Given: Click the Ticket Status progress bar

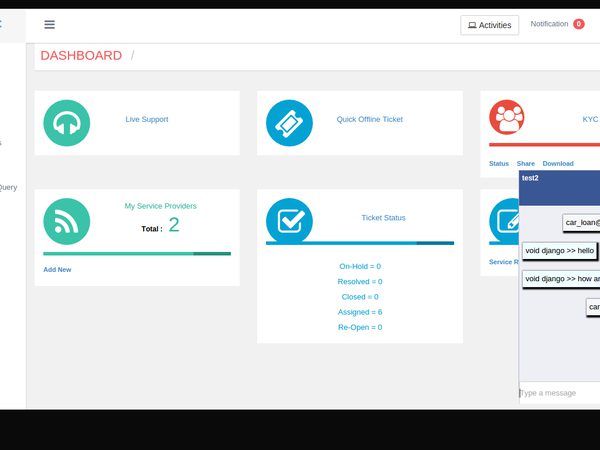Looking at the screenshot, I should click(360, 243).
